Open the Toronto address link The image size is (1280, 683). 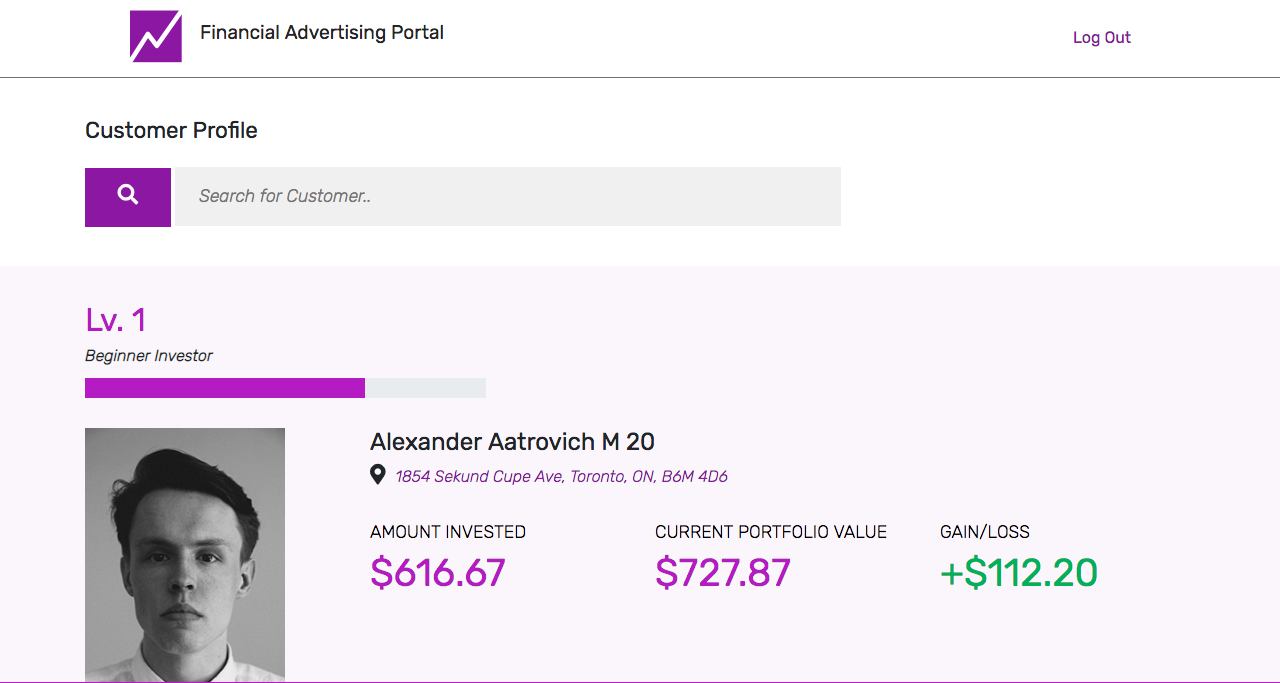point(561,477)
